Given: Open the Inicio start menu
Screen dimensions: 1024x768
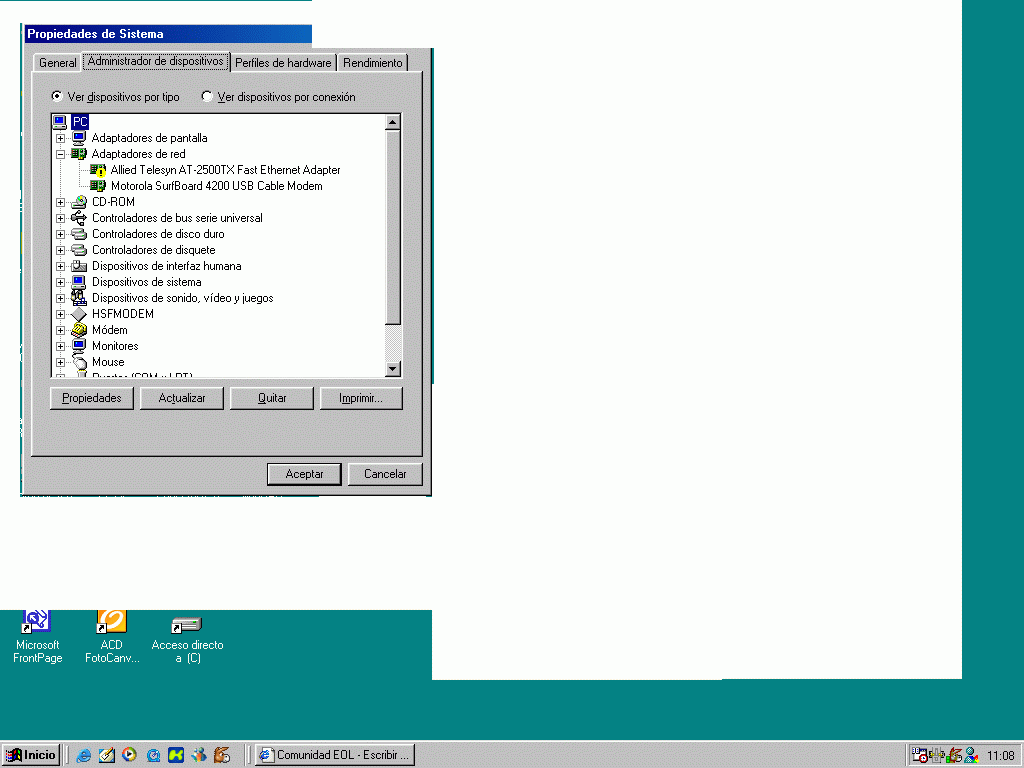Looking at the screenshot, I should pos(31,755).
